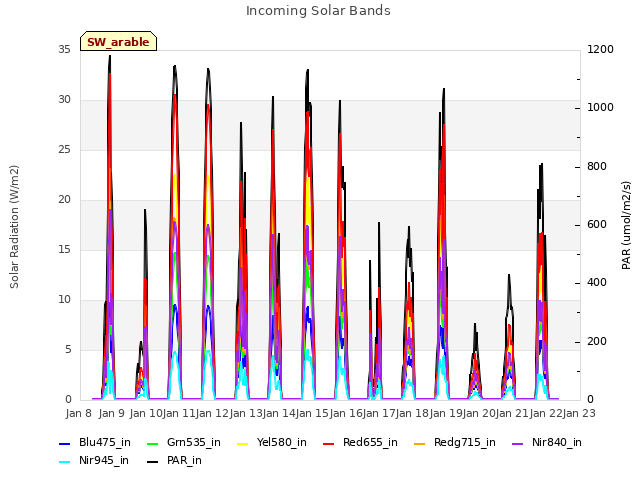Click the Redg715_in legend label
The width and height of the screenshot is (640, 480).
tap(464, 442)
